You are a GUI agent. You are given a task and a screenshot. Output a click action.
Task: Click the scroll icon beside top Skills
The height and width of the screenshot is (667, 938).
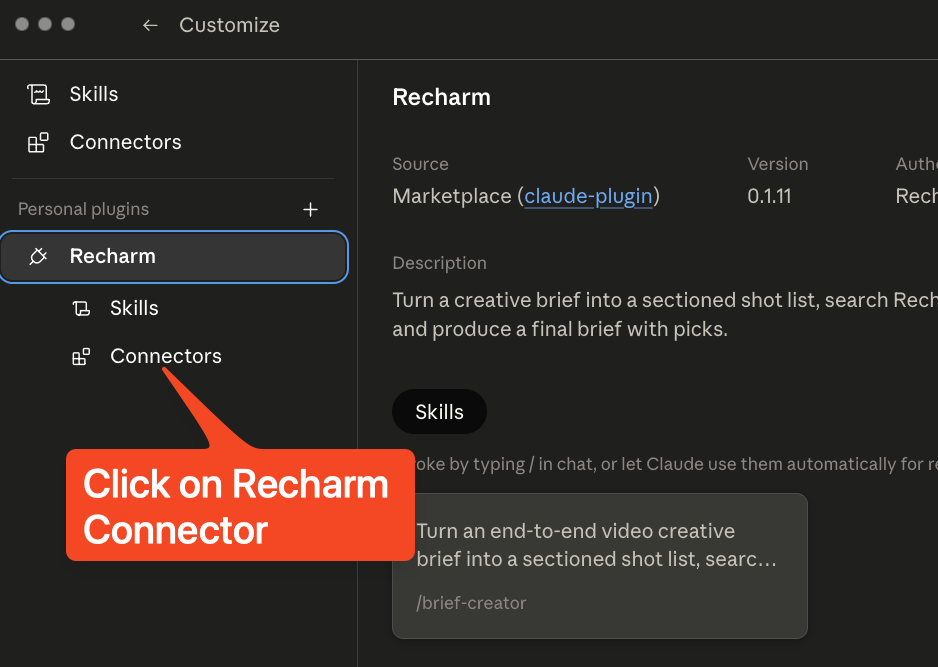click(38, 95)
